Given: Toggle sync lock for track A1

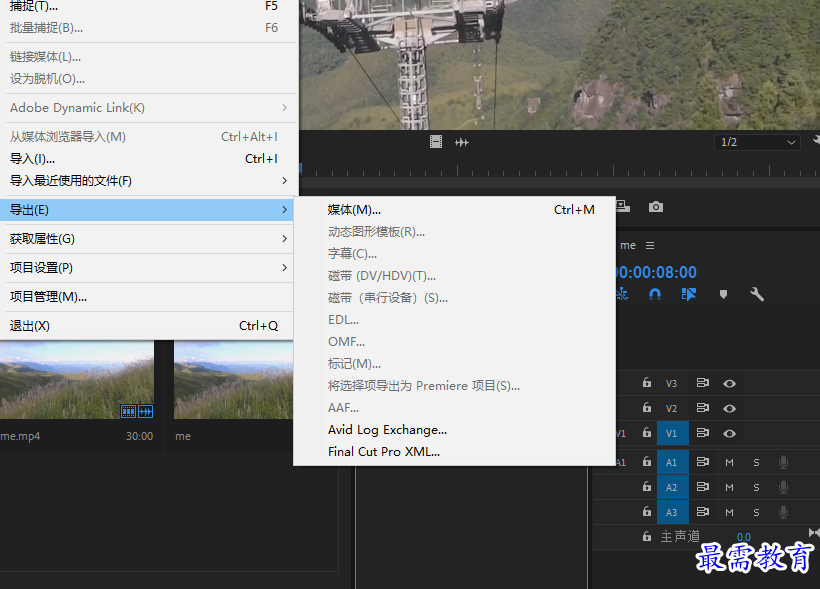Looking at the screenshot, I should pos(703,461).
